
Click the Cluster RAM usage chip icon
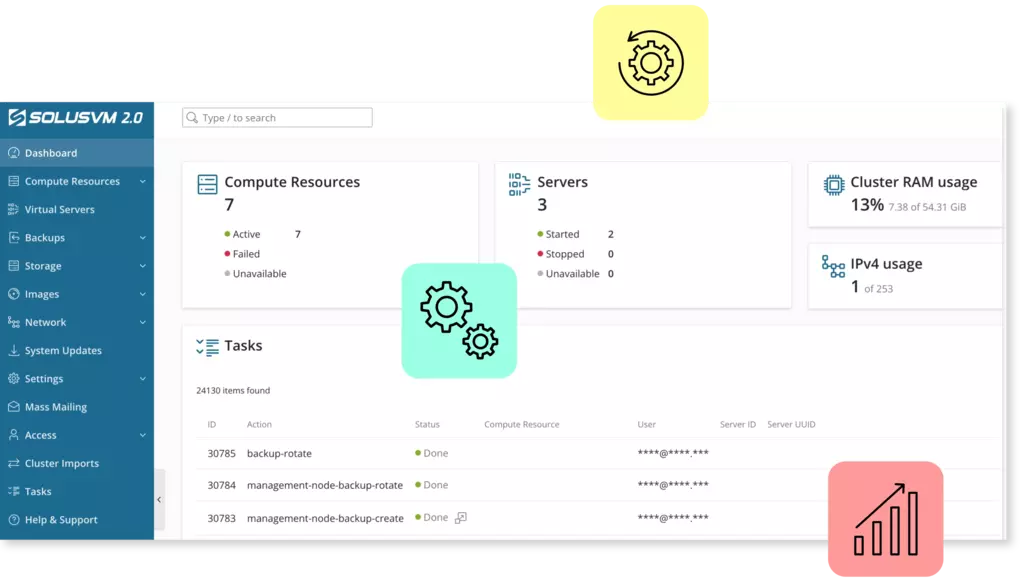833,184
